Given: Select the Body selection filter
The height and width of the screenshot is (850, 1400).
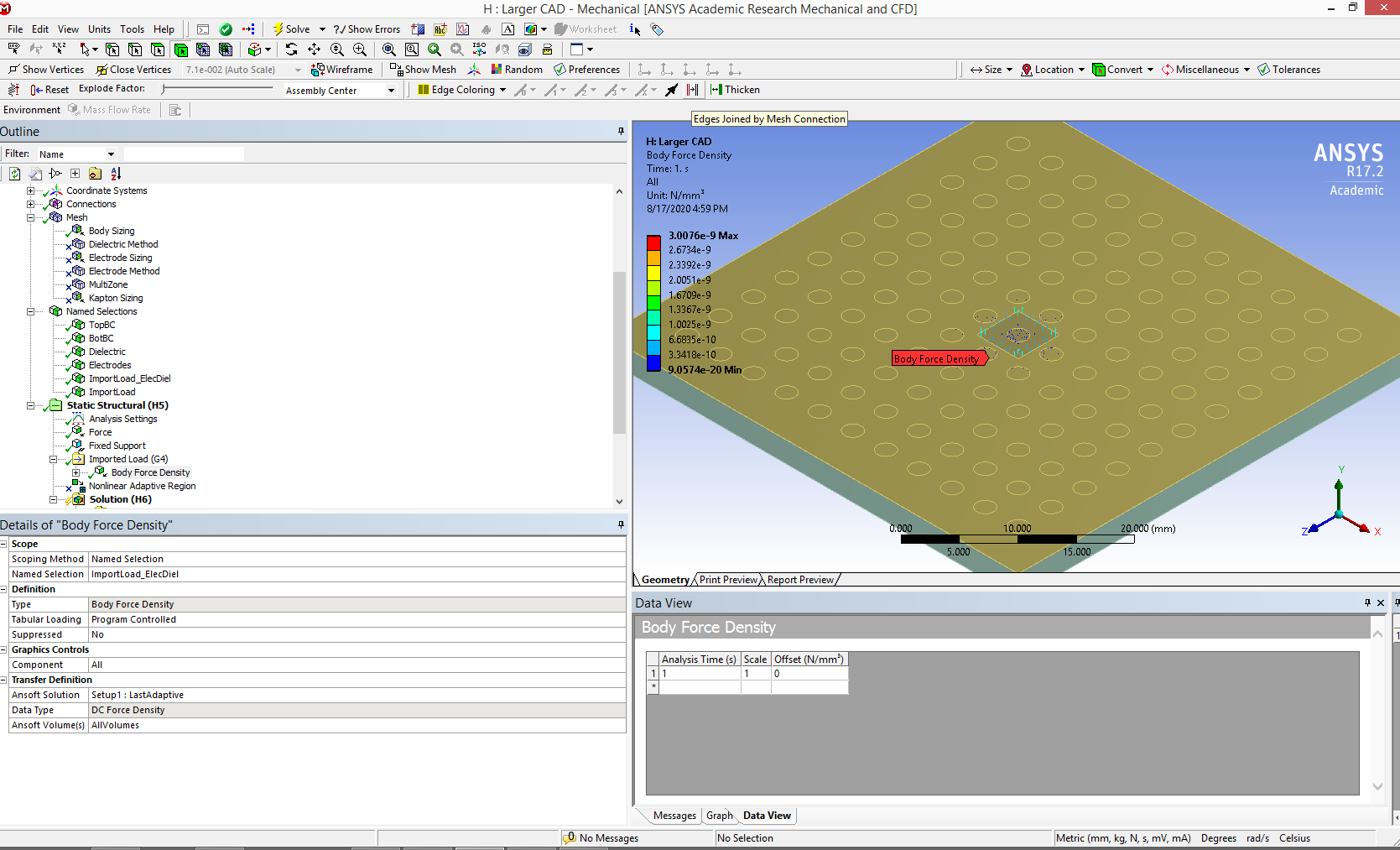Looking at the screenshot, I should (180, 50).
